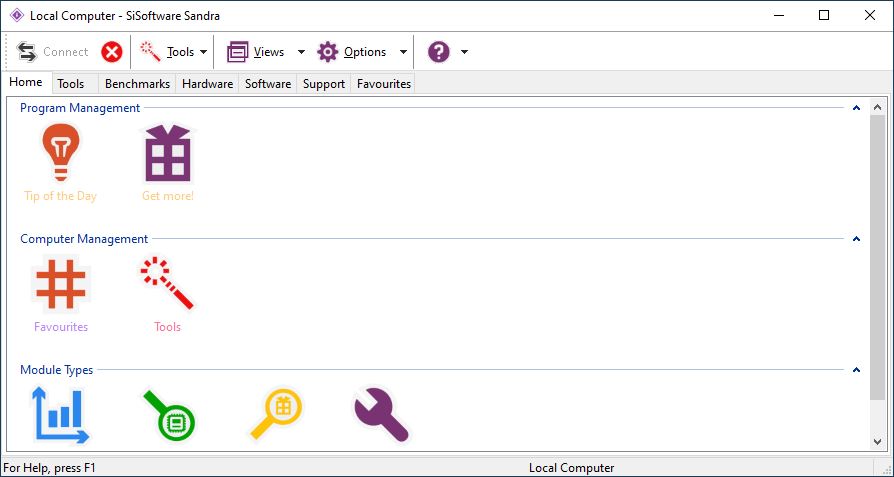The width and height of the screenshot is (894, 477).
Task: Open the Get more! gift box icon
Action: pyautogui.click(x=168, y=153)
